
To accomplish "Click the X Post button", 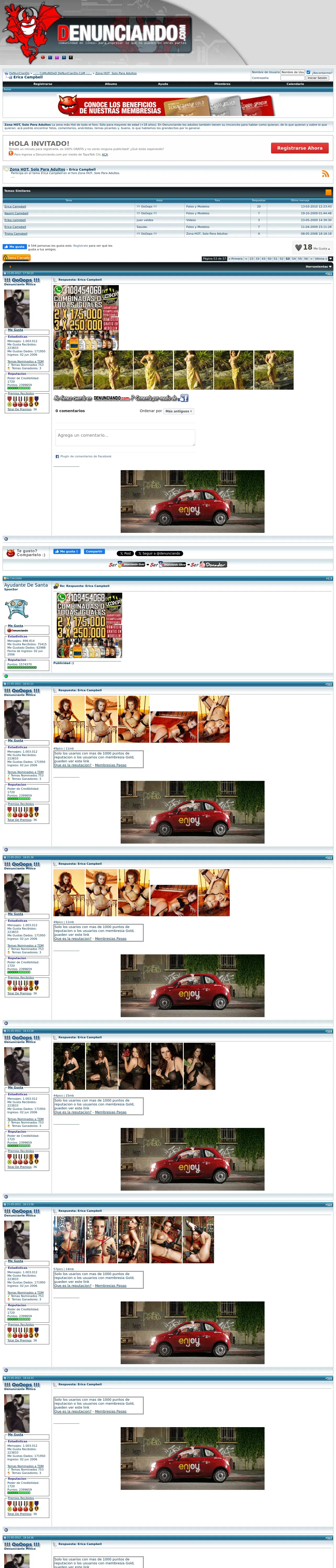I will pos(125,553).
